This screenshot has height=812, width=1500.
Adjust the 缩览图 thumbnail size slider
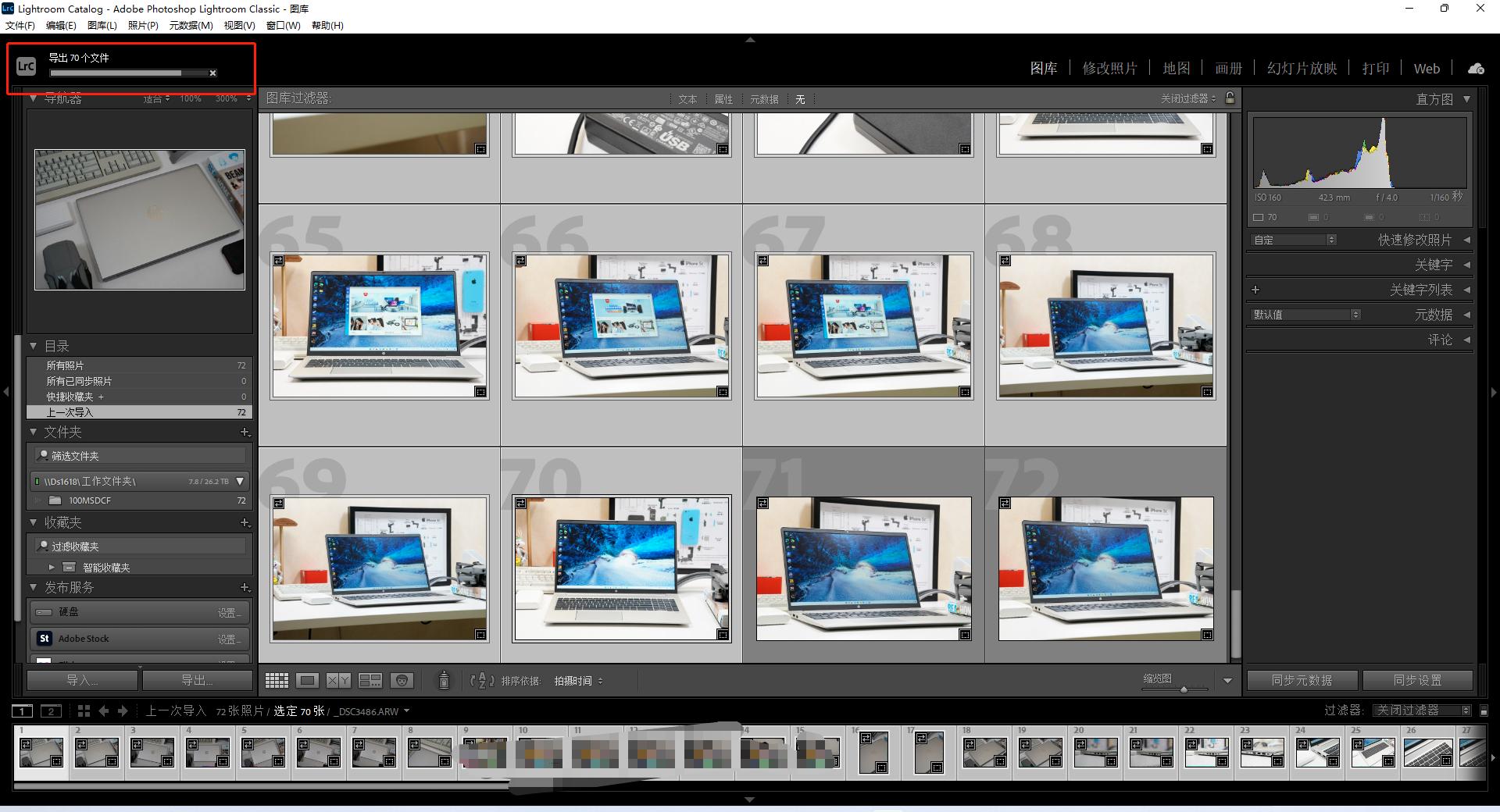(x=1184, y=689)
